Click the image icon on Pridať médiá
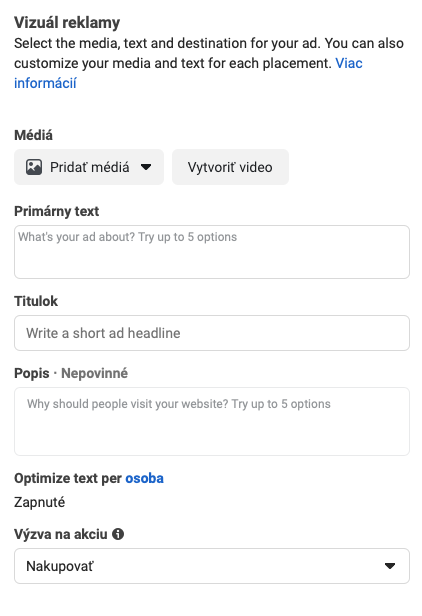The image size is (422, 616). [34, 167]
